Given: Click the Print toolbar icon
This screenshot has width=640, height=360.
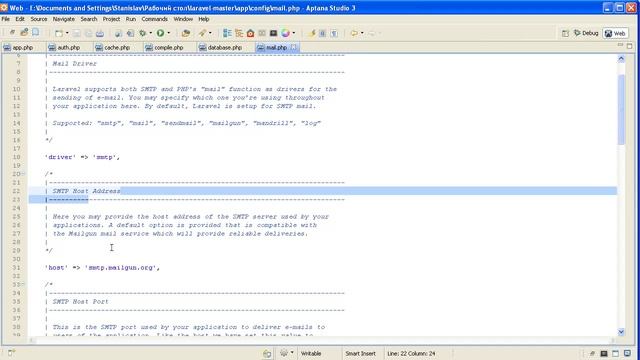Looking at the screenshot, I should coord(100,33).
